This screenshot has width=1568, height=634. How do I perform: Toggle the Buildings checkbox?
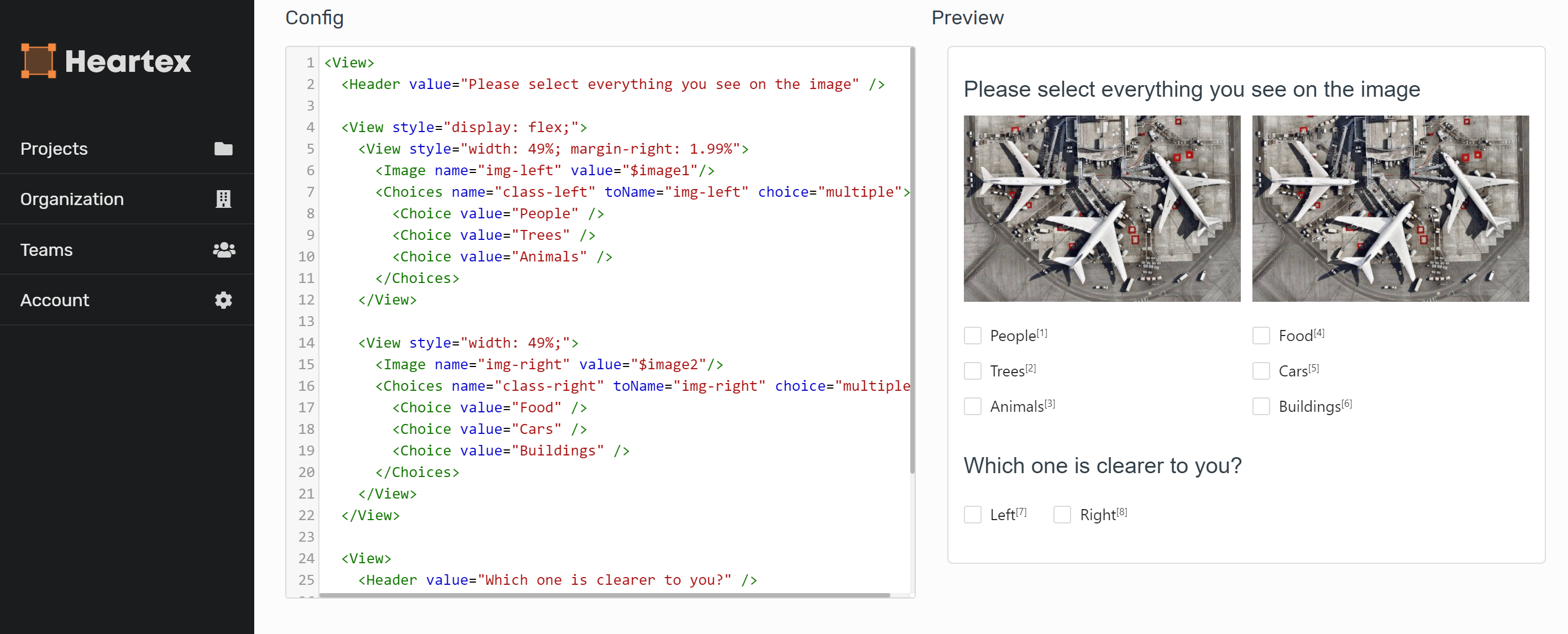pos(1261,406)
